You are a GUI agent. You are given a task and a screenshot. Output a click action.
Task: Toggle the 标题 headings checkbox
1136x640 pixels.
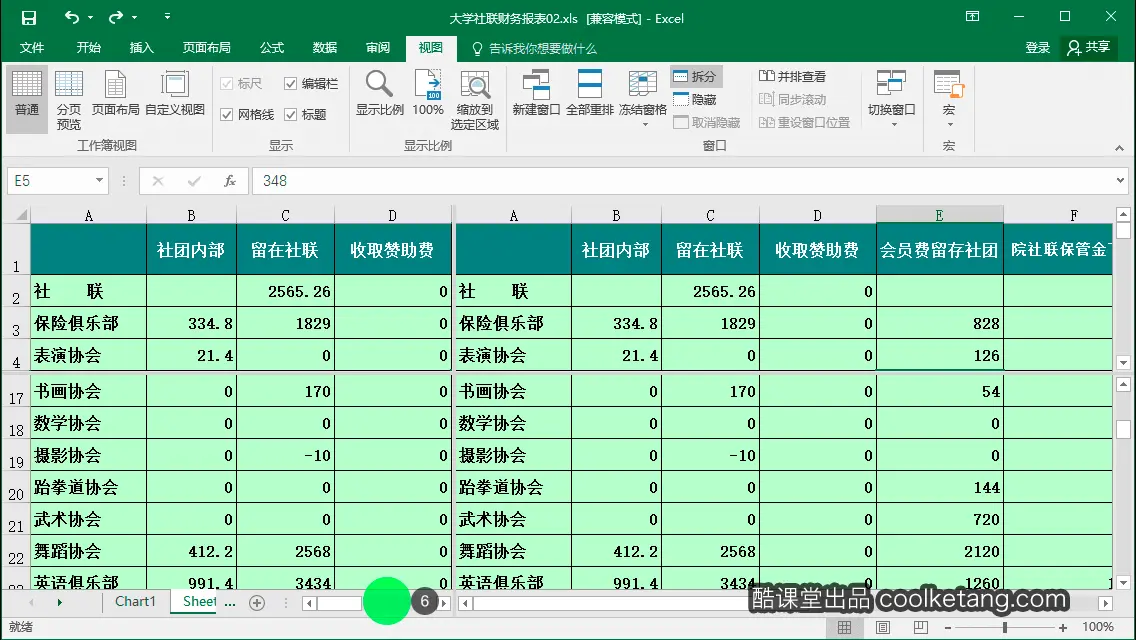pyautogui.click(x=306, y=115)
